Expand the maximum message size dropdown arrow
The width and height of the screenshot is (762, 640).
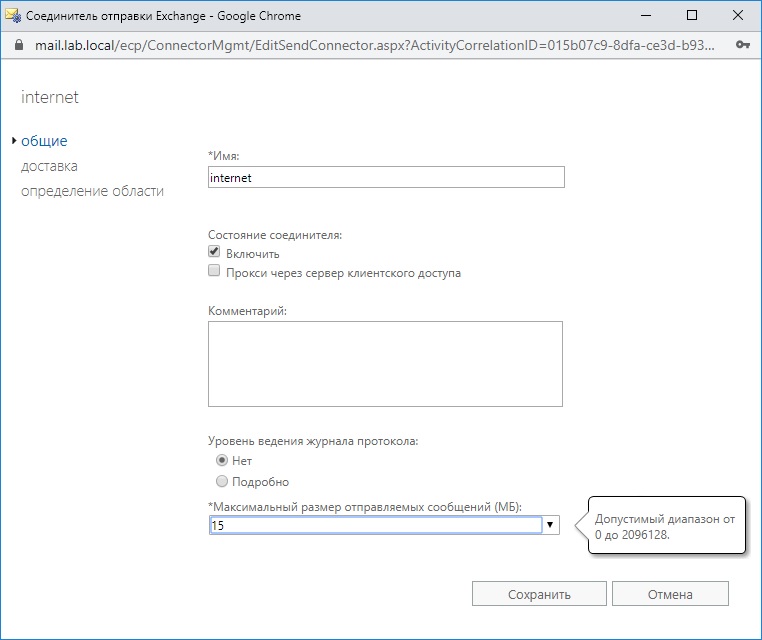(550, 525)
